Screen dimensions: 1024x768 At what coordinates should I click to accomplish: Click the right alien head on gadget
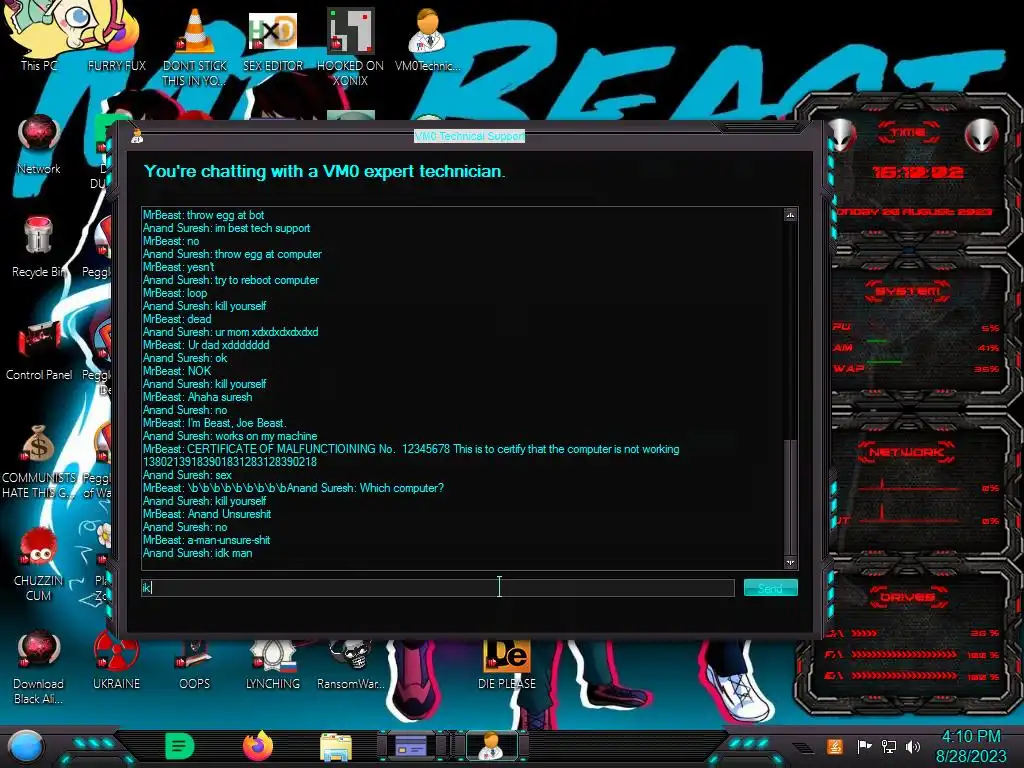[x=981, y=135]
